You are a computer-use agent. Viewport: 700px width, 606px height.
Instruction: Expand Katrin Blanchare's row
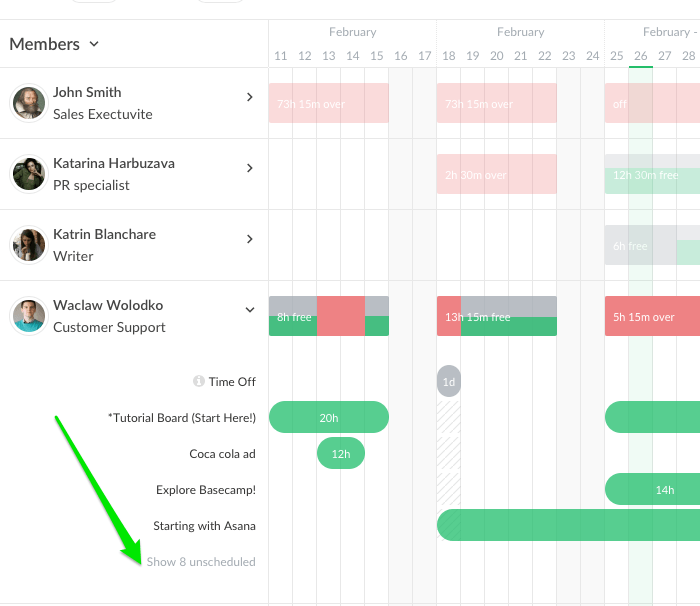[x=250, y=239]
